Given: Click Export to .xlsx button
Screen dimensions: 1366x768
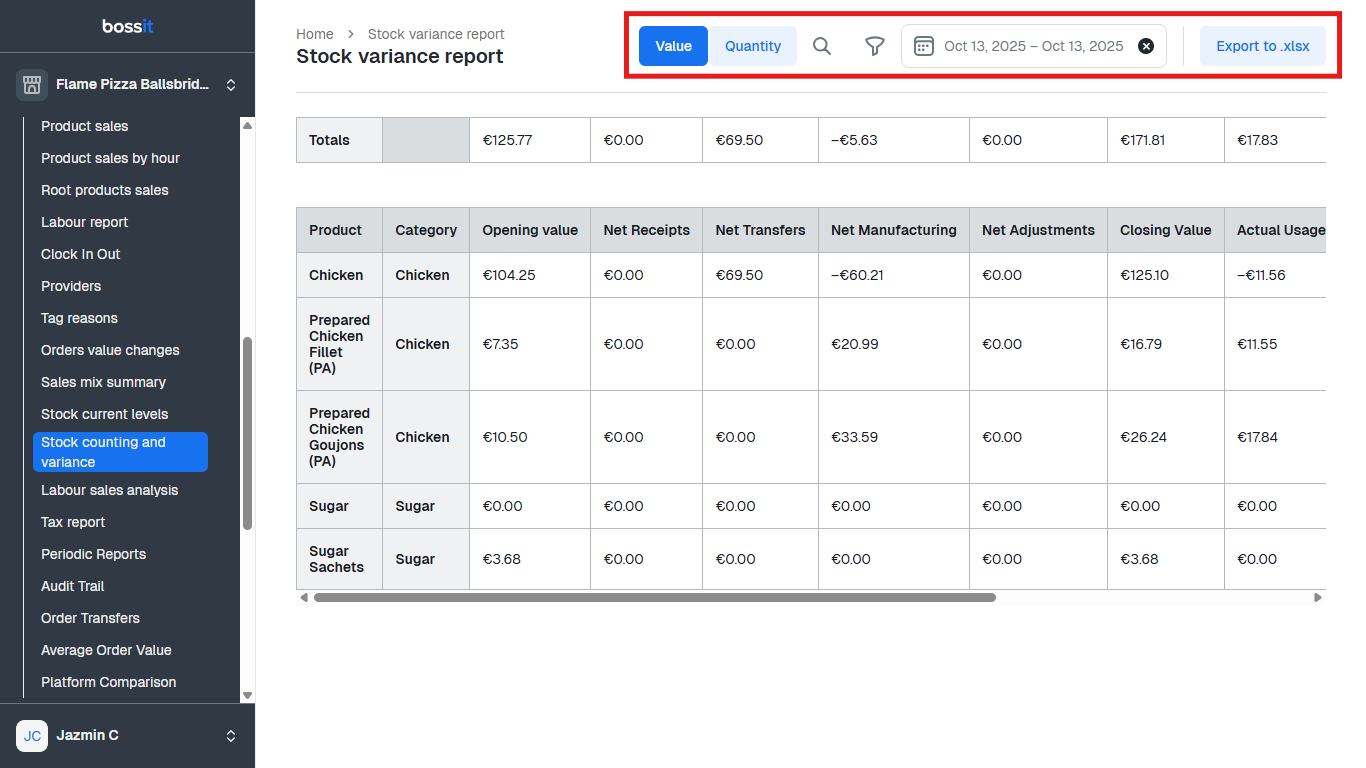Looking at the screenshot, I should [1262, 46].
